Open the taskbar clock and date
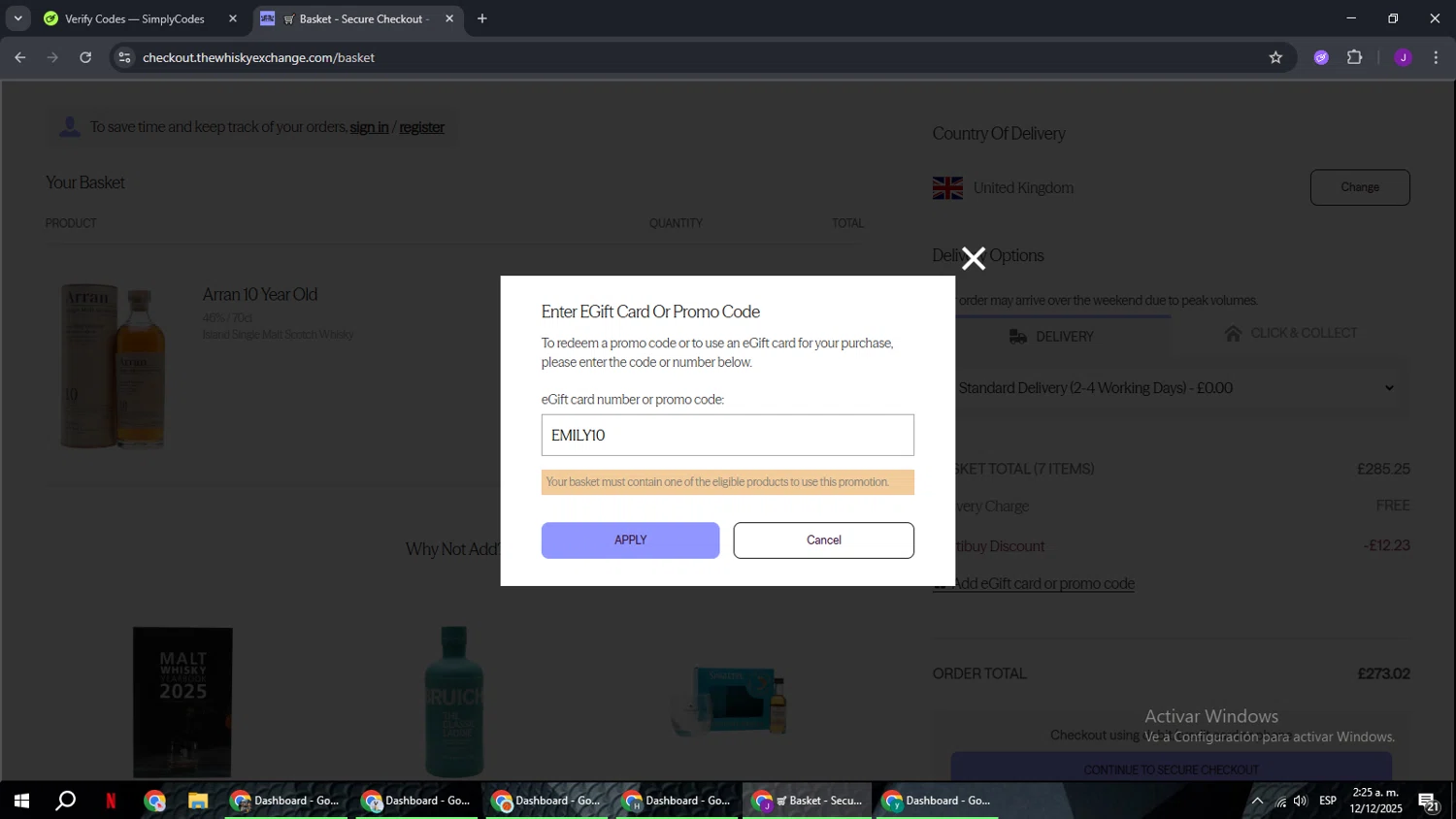Screen dimensions: 1456x819 [x=1376, y=801]
